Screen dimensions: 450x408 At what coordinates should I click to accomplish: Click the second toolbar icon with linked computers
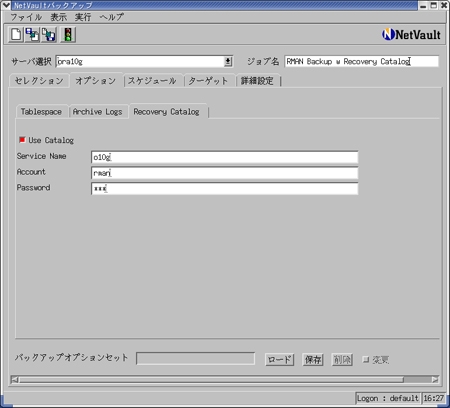32,35
